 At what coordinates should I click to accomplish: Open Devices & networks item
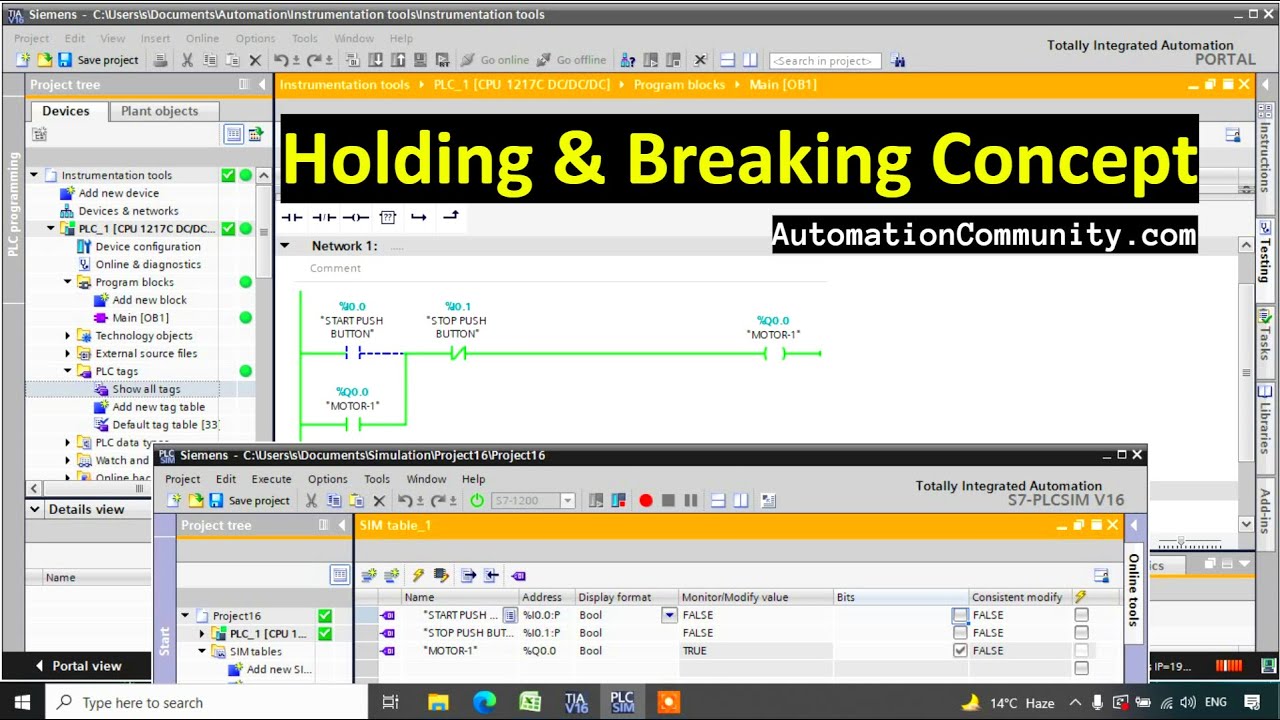point(128,211)
